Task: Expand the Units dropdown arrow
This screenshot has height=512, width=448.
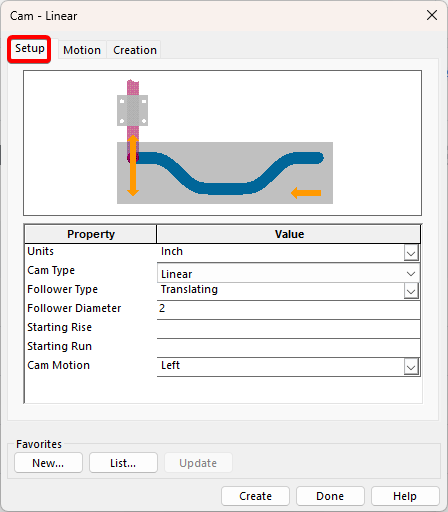Action: [x=411, y=253]
